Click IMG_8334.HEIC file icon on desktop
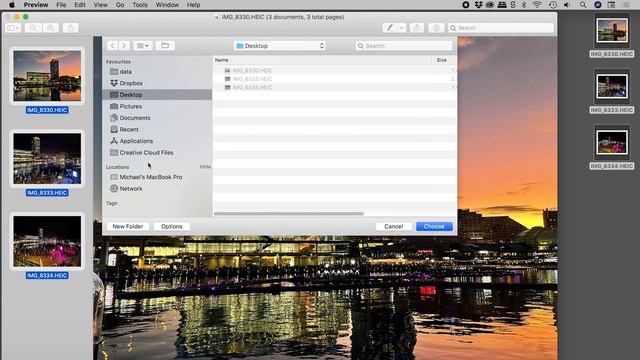The image size is (640, 360). (611, 142)
